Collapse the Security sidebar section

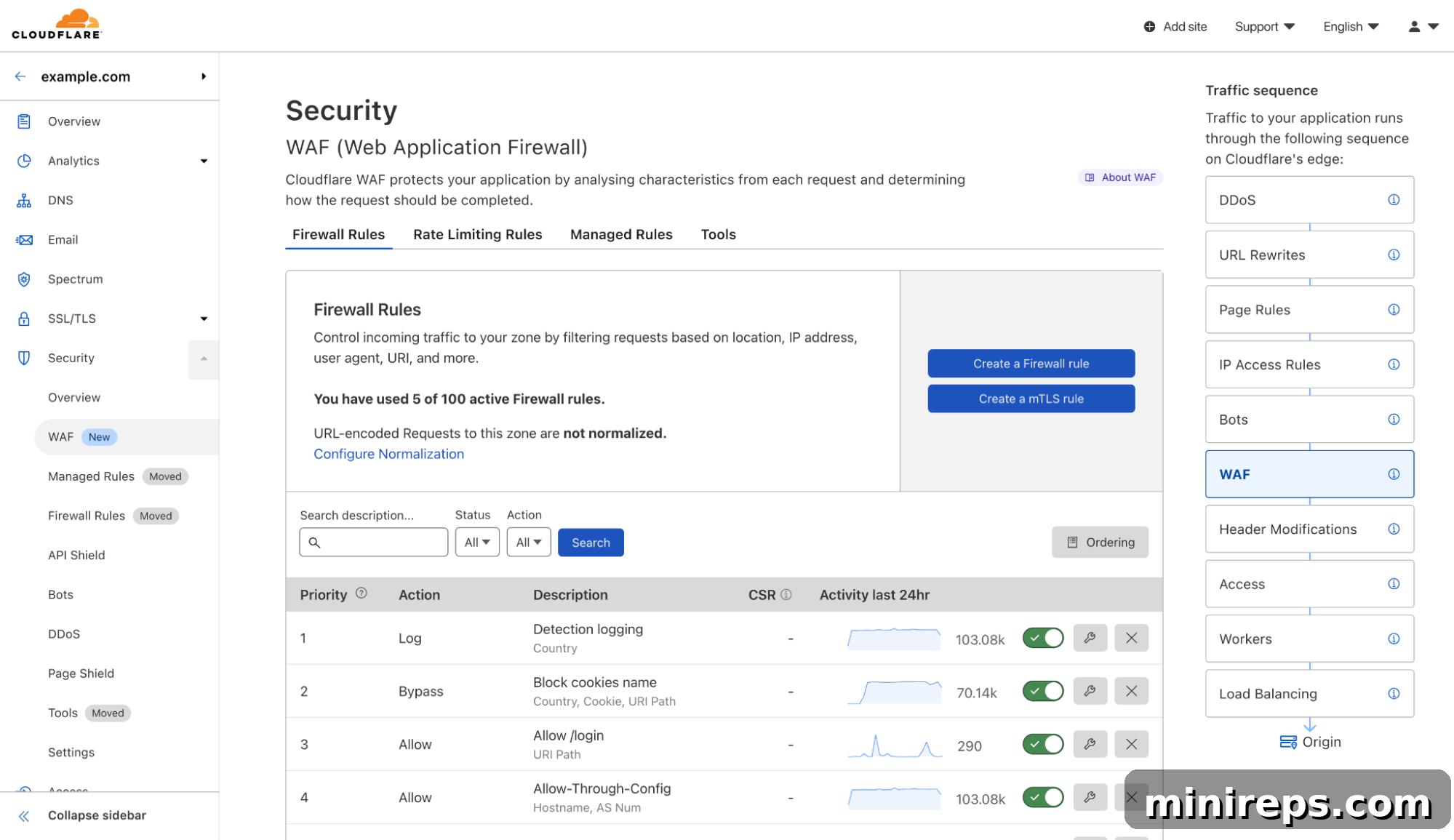pyautogui.click(x=204, y=359)
